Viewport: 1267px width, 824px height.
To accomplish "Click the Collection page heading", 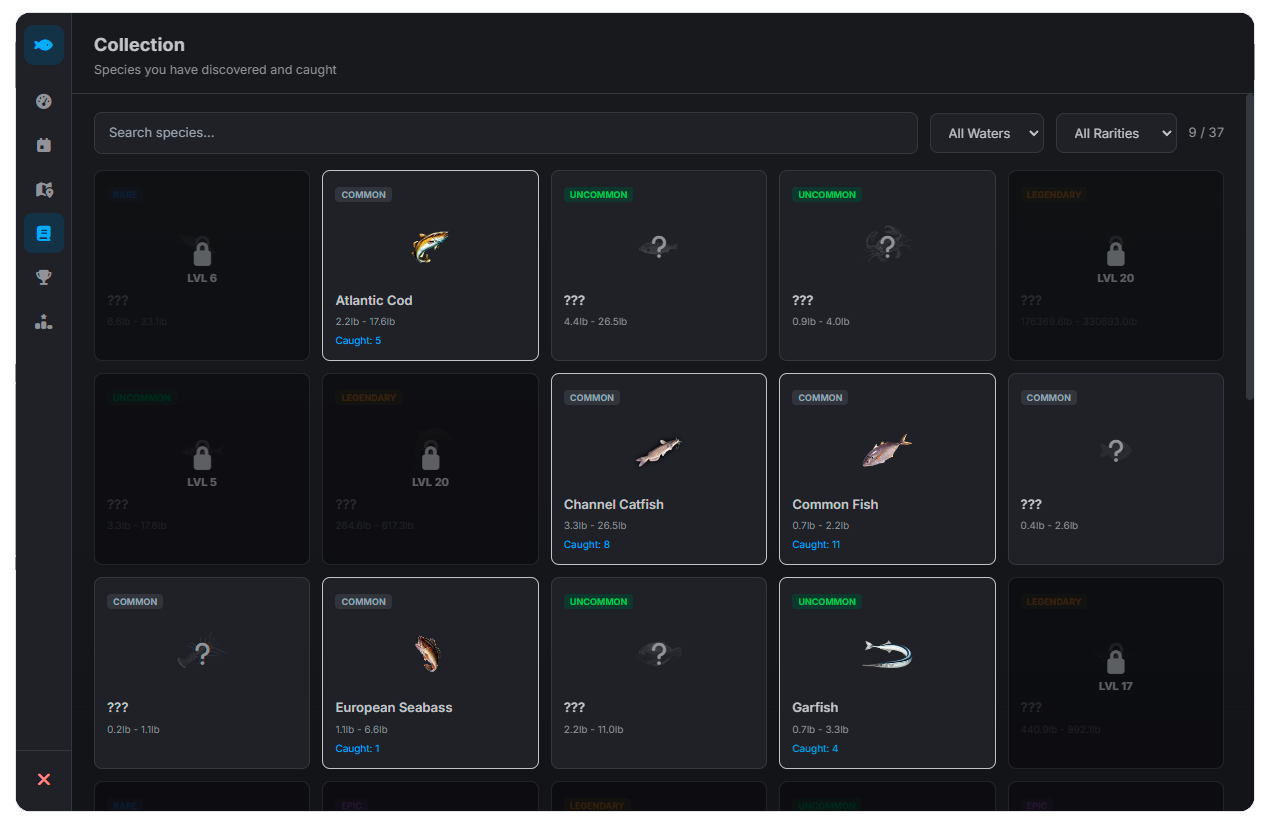I will (139, 45).
